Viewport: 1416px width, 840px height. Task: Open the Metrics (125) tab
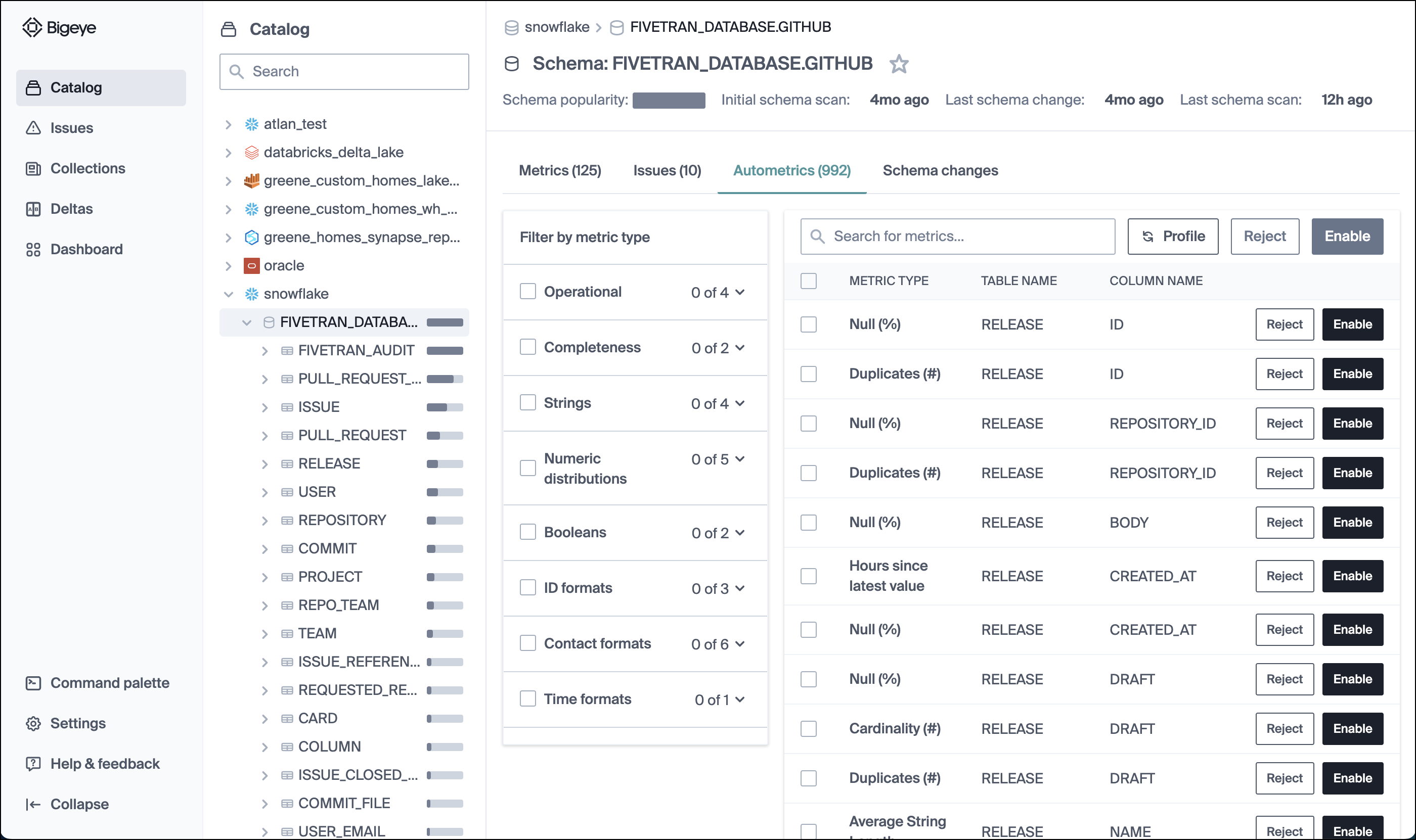(560, 170)
